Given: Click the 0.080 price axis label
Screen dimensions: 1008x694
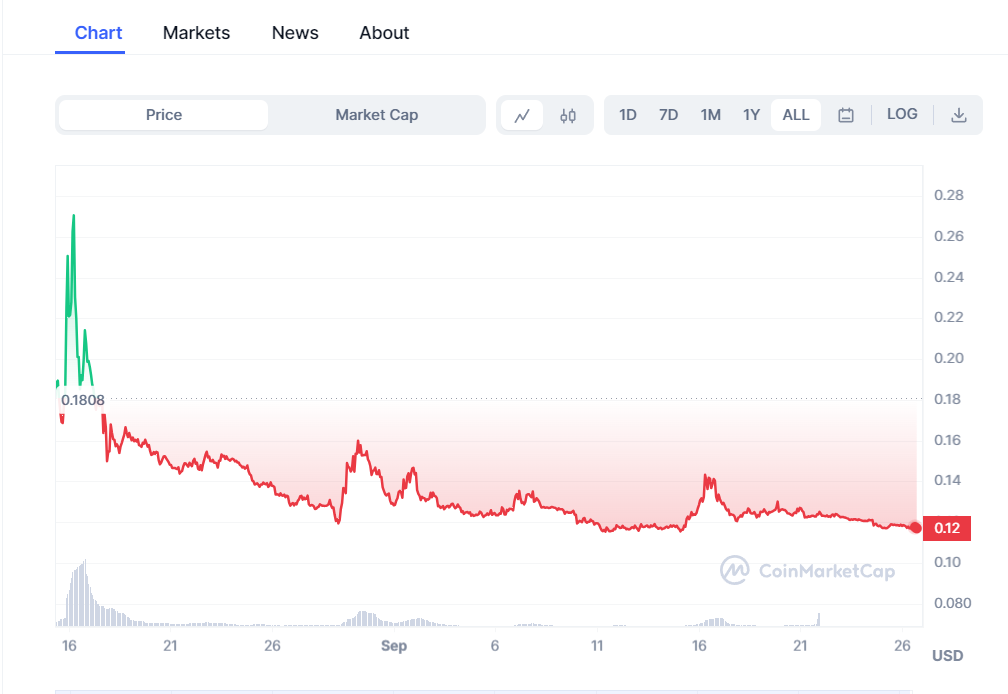Looking at the screenshot, I should (952, 603).
